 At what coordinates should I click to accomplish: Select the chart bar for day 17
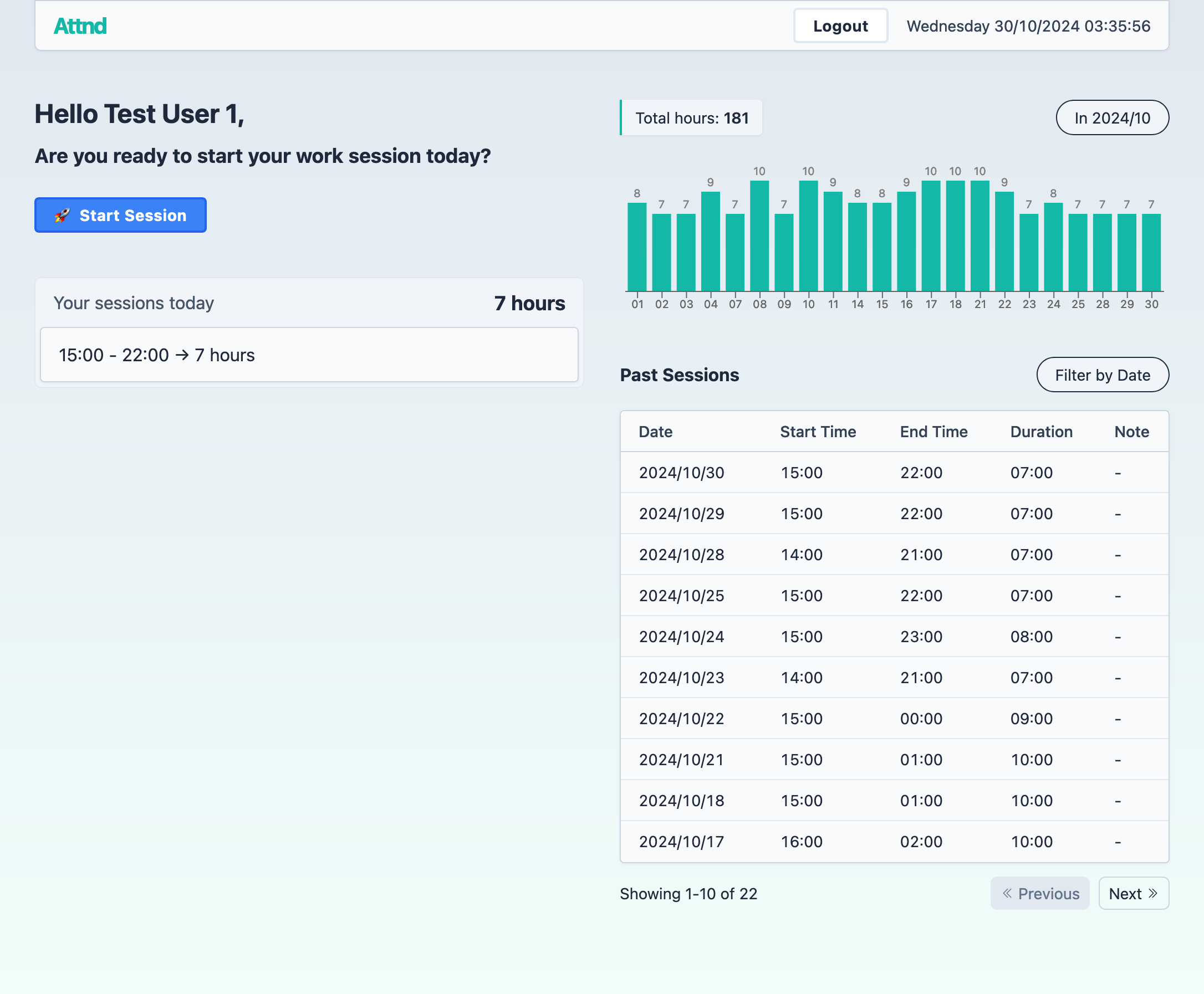[x=931, y=235]
